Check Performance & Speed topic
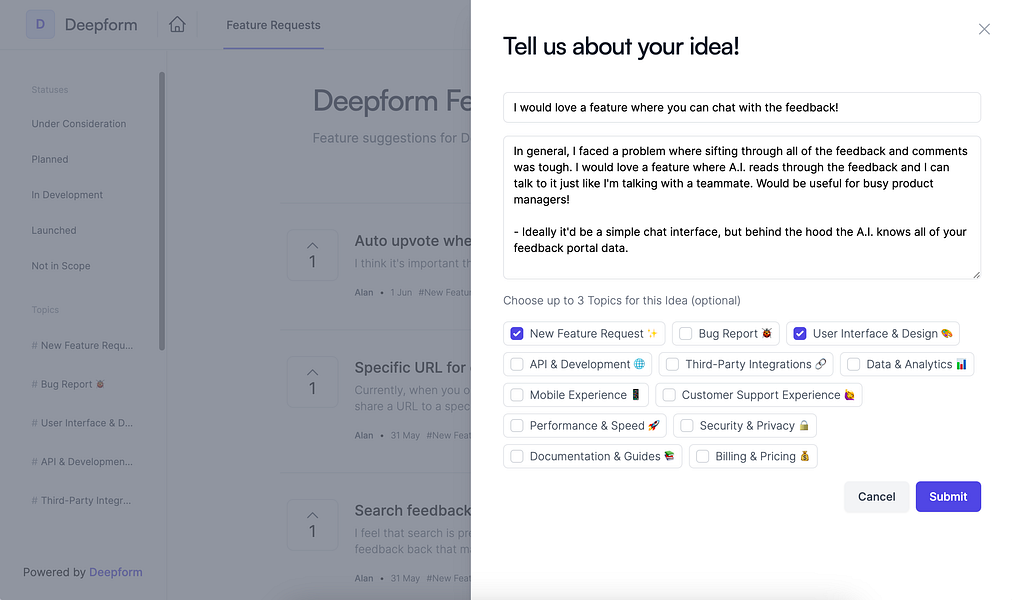This screenshot has height=600, width=1012. 516,426
